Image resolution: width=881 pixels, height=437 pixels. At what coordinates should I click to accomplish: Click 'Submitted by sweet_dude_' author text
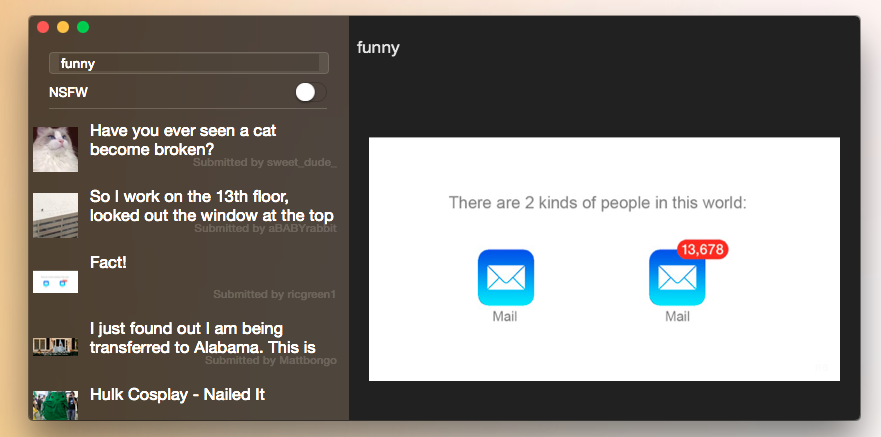265,162
